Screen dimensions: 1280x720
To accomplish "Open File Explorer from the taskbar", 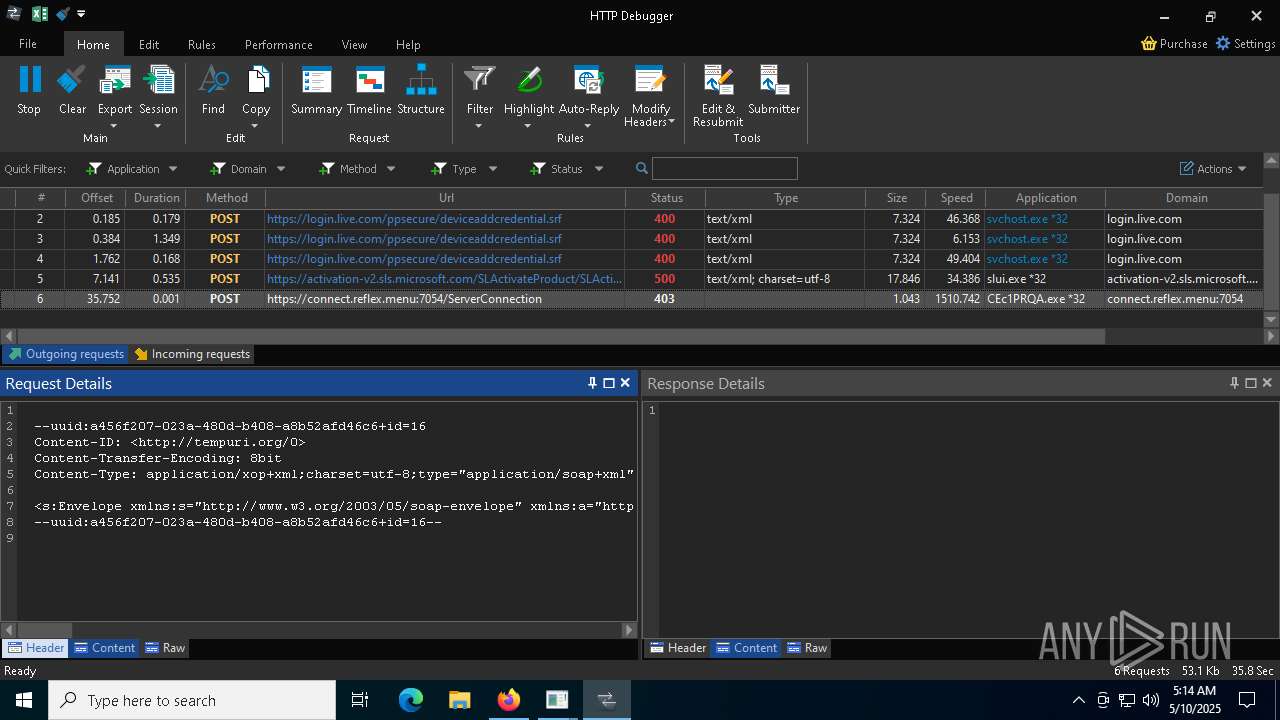I will 459,700.
